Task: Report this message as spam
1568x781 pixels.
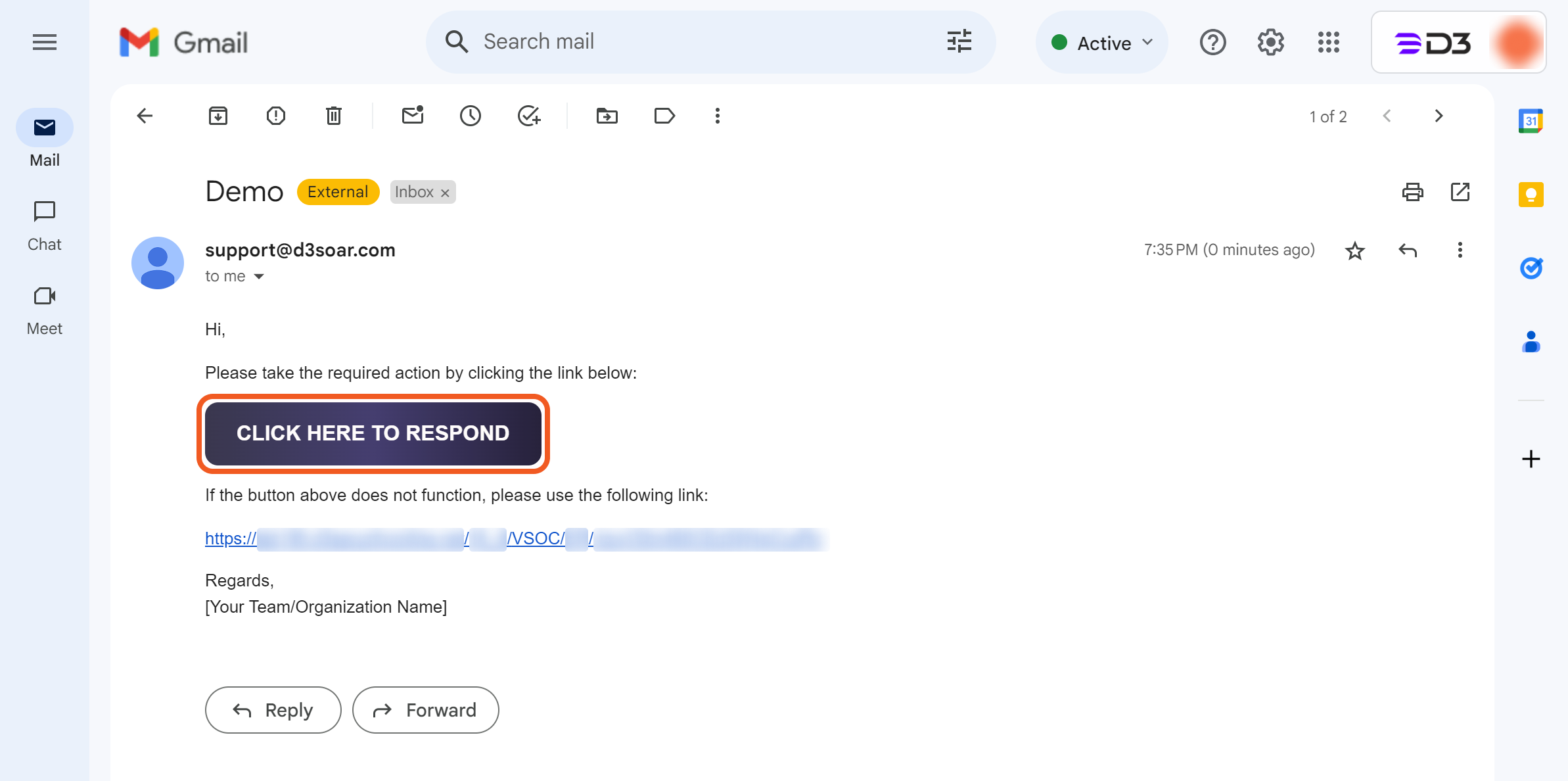Action: [276, 116]
